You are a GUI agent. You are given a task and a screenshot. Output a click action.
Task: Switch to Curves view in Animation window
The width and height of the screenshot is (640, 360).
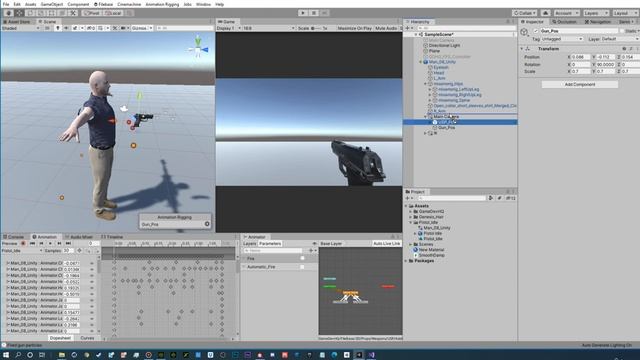click(87, 338)
